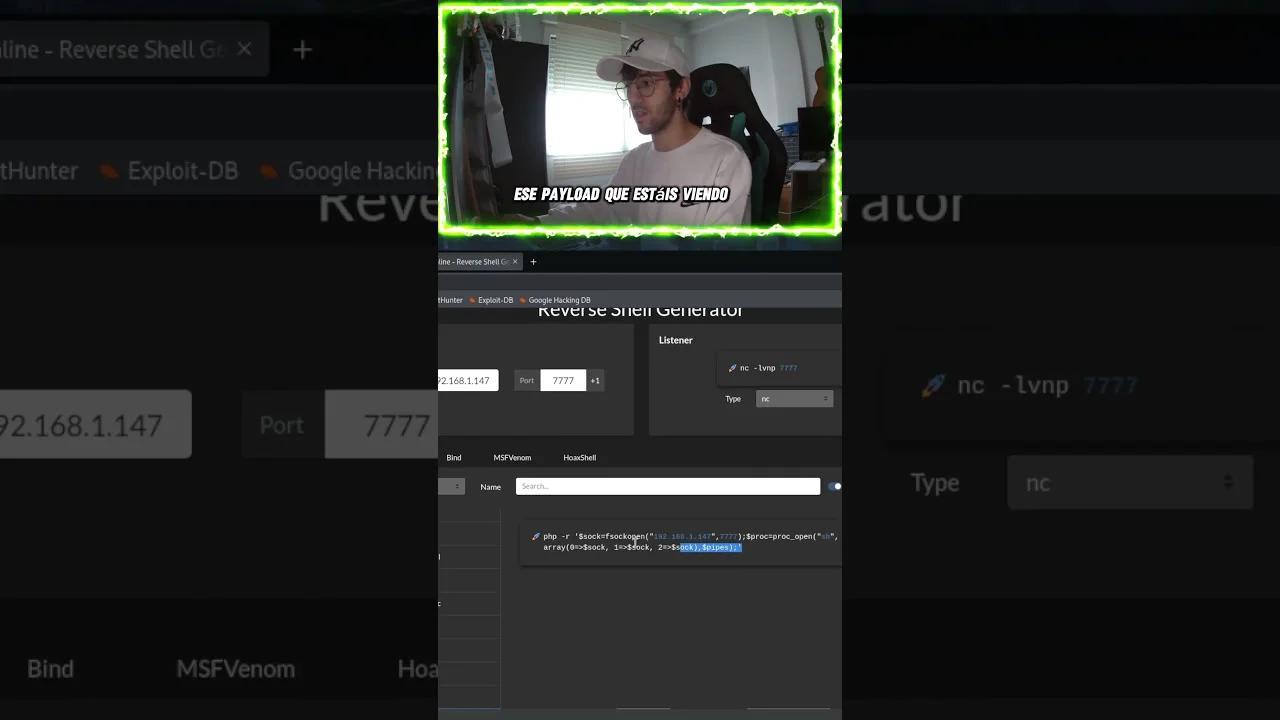This screenshot has width=1280, height=720.
Task: Click the Listener heading
Action: pyautogui.click(x=676, y=340)
